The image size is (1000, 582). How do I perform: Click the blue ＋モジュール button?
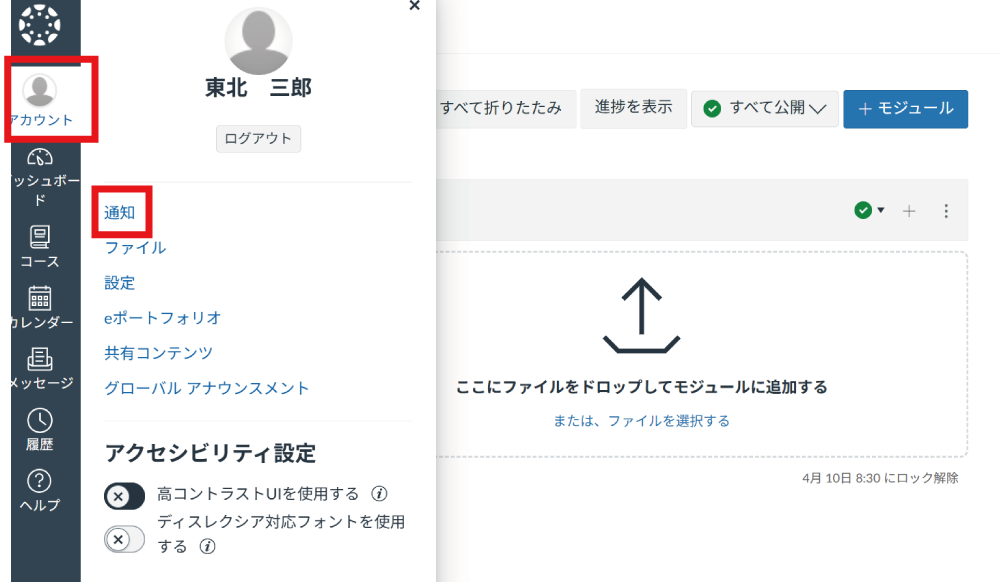tap(905, 108)
